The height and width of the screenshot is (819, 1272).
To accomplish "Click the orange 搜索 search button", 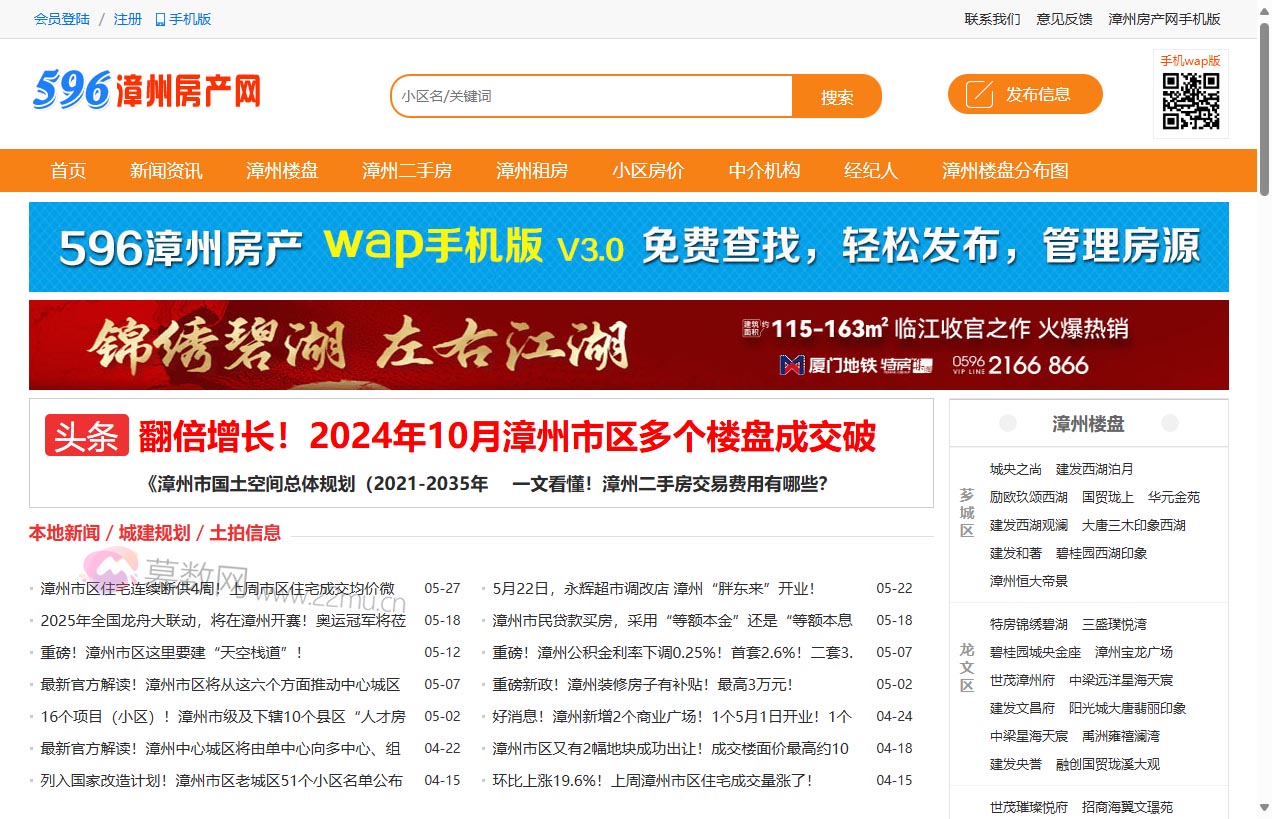I will click(837, 96).
